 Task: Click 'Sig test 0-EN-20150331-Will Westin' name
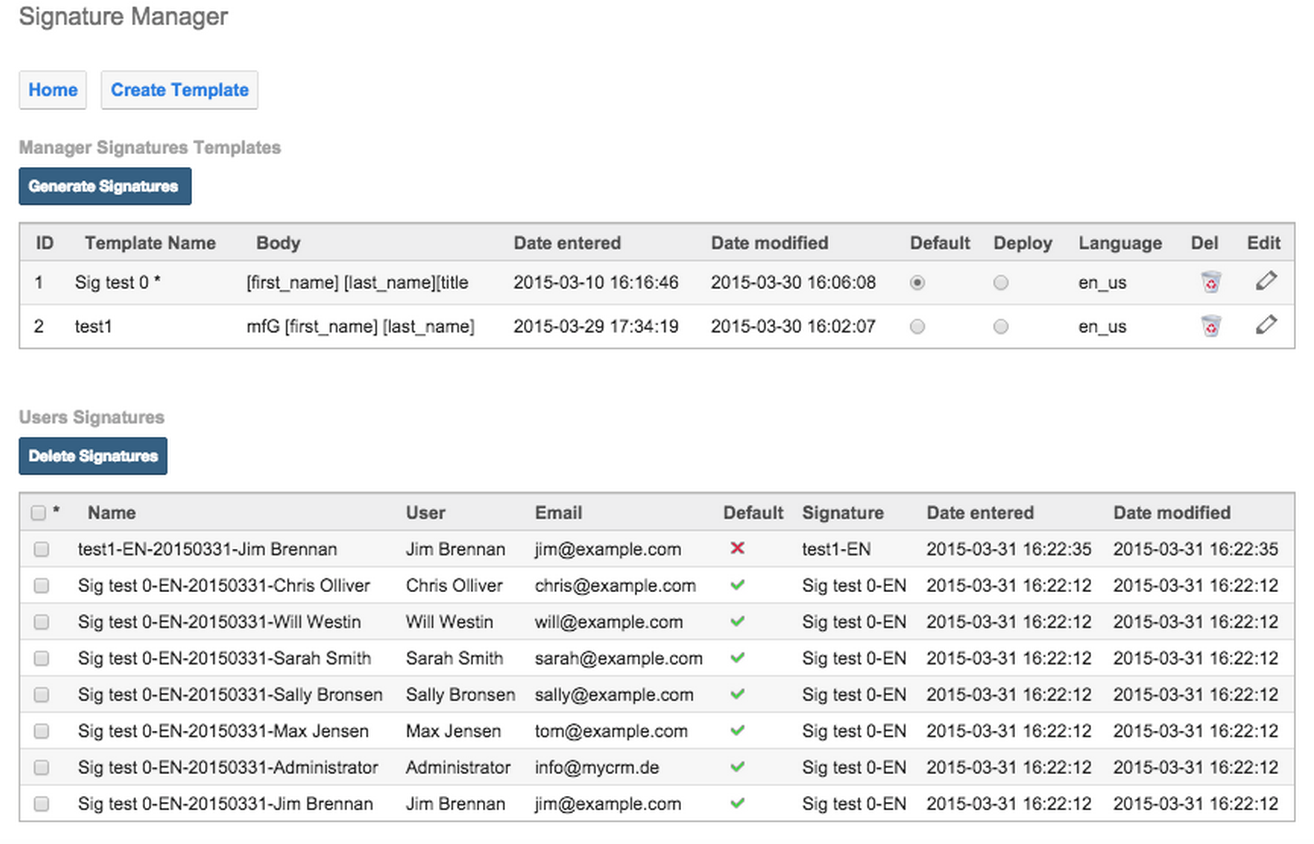coord(219,622)
